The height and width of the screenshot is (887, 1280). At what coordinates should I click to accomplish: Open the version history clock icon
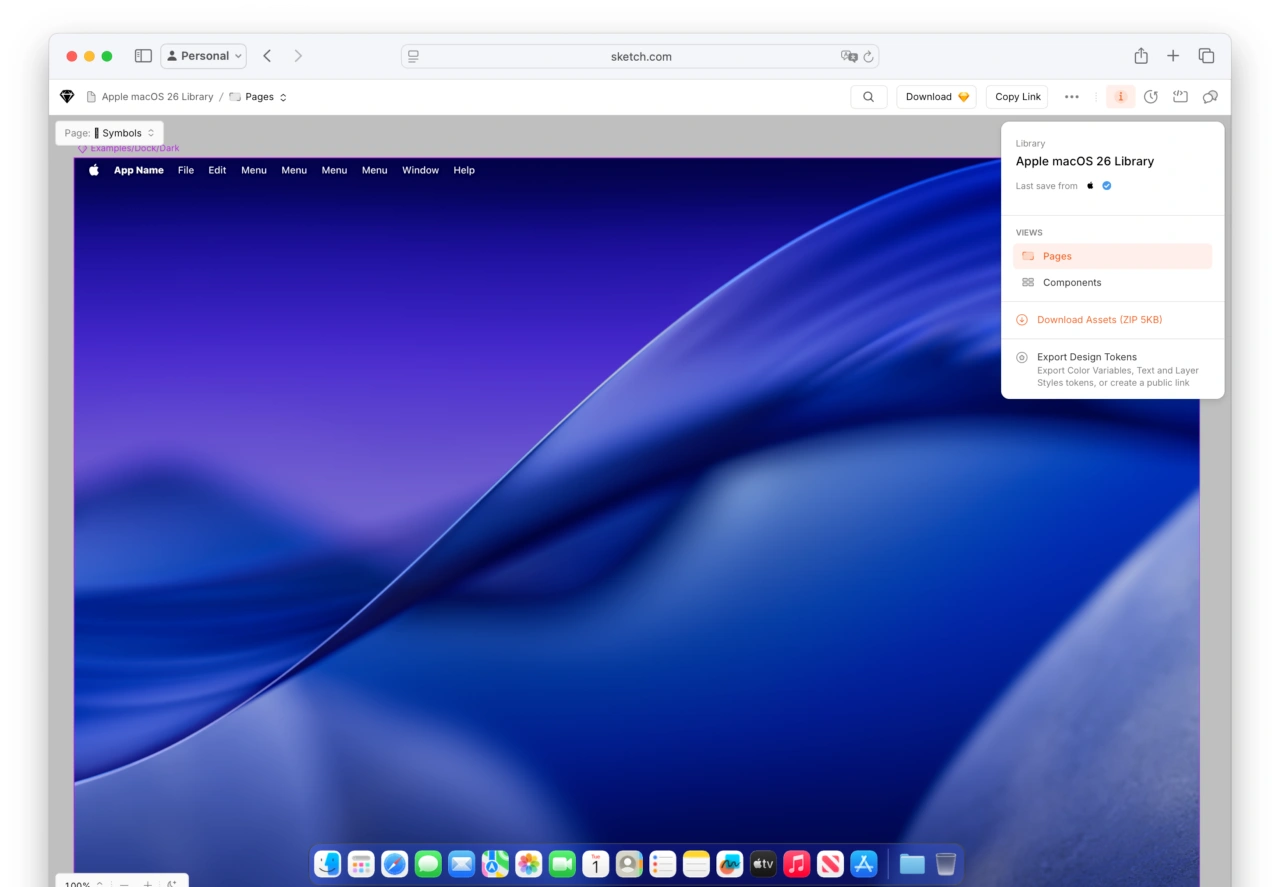[1150, 97]
